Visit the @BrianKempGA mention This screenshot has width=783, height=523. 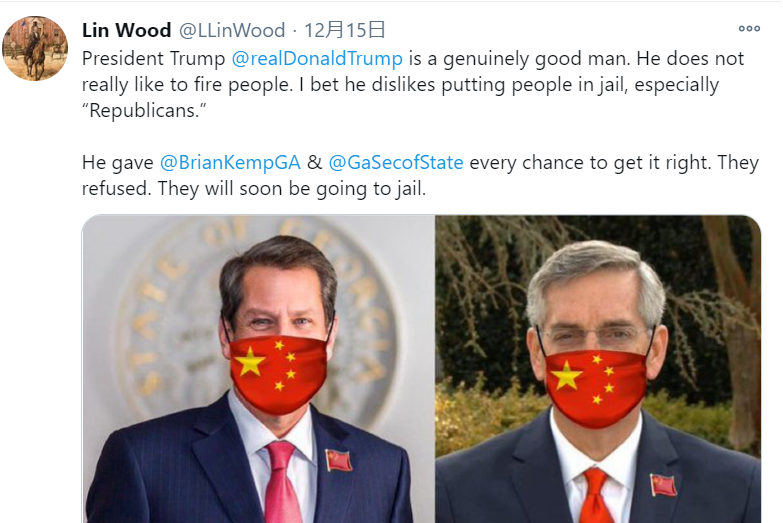[x=230, y=163]
